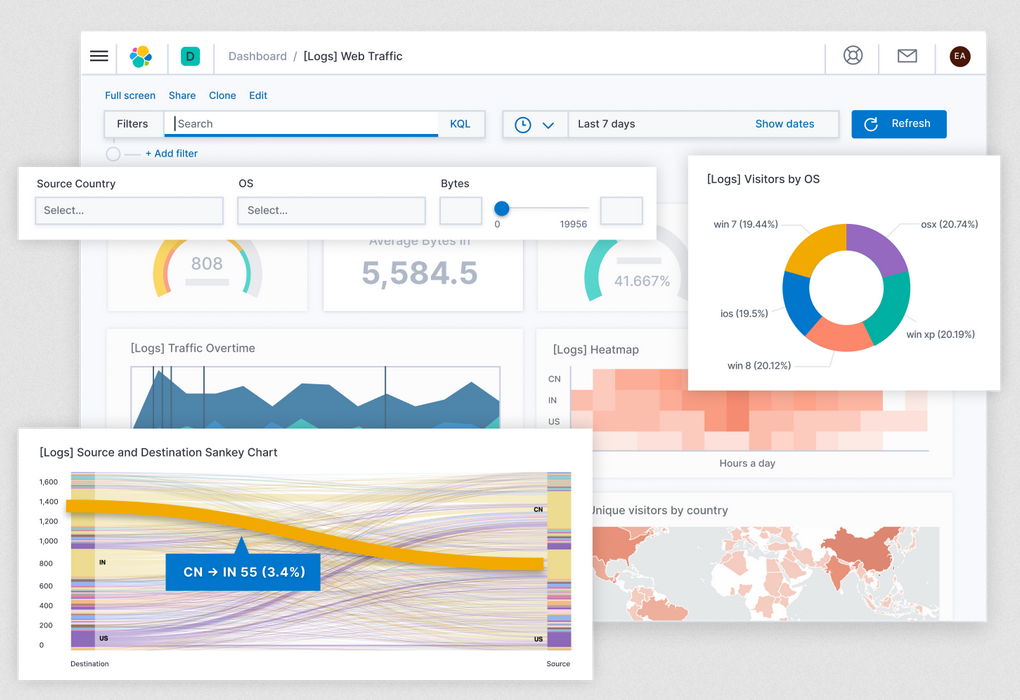Image resolution: width=1020 pixels, height=700 pixels.
Task: Click the 5,584.5 average bytes metric
Action: (x=420, y=273)
